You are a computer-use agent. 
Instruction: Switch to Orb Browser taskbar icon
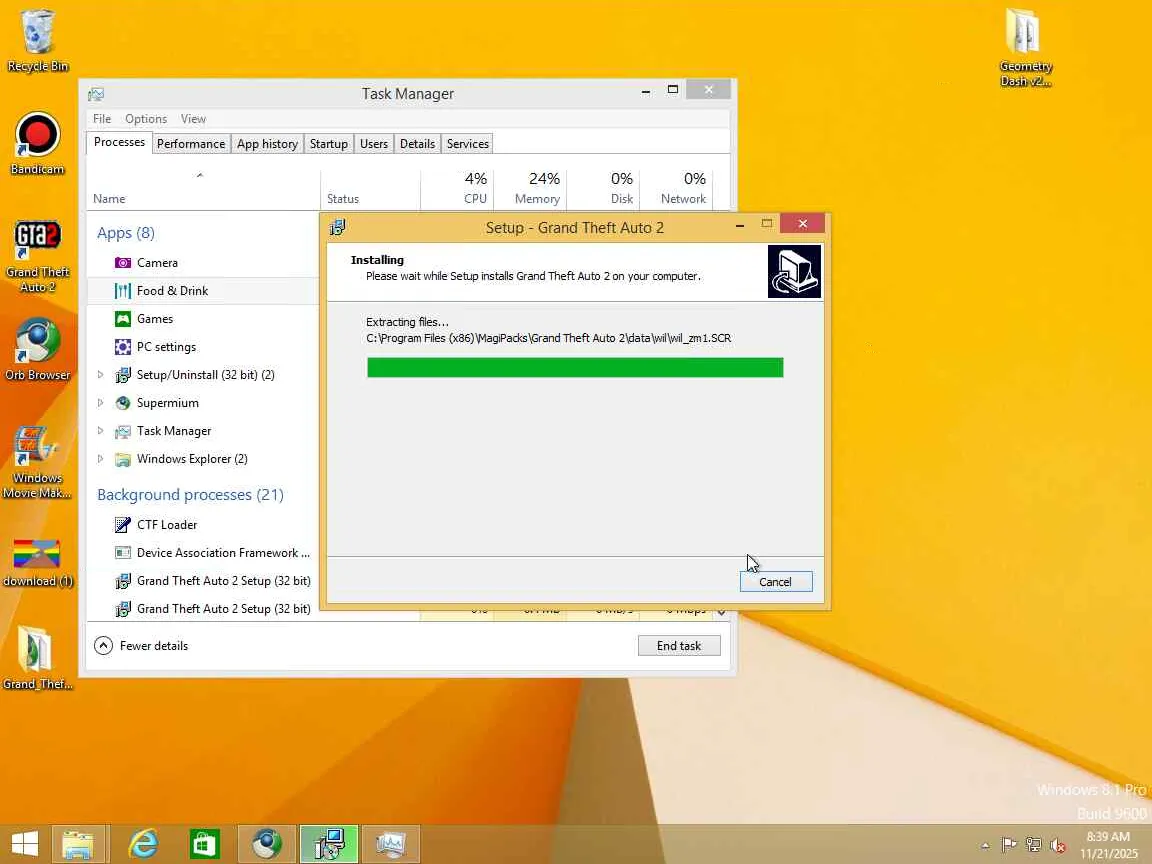266,843
